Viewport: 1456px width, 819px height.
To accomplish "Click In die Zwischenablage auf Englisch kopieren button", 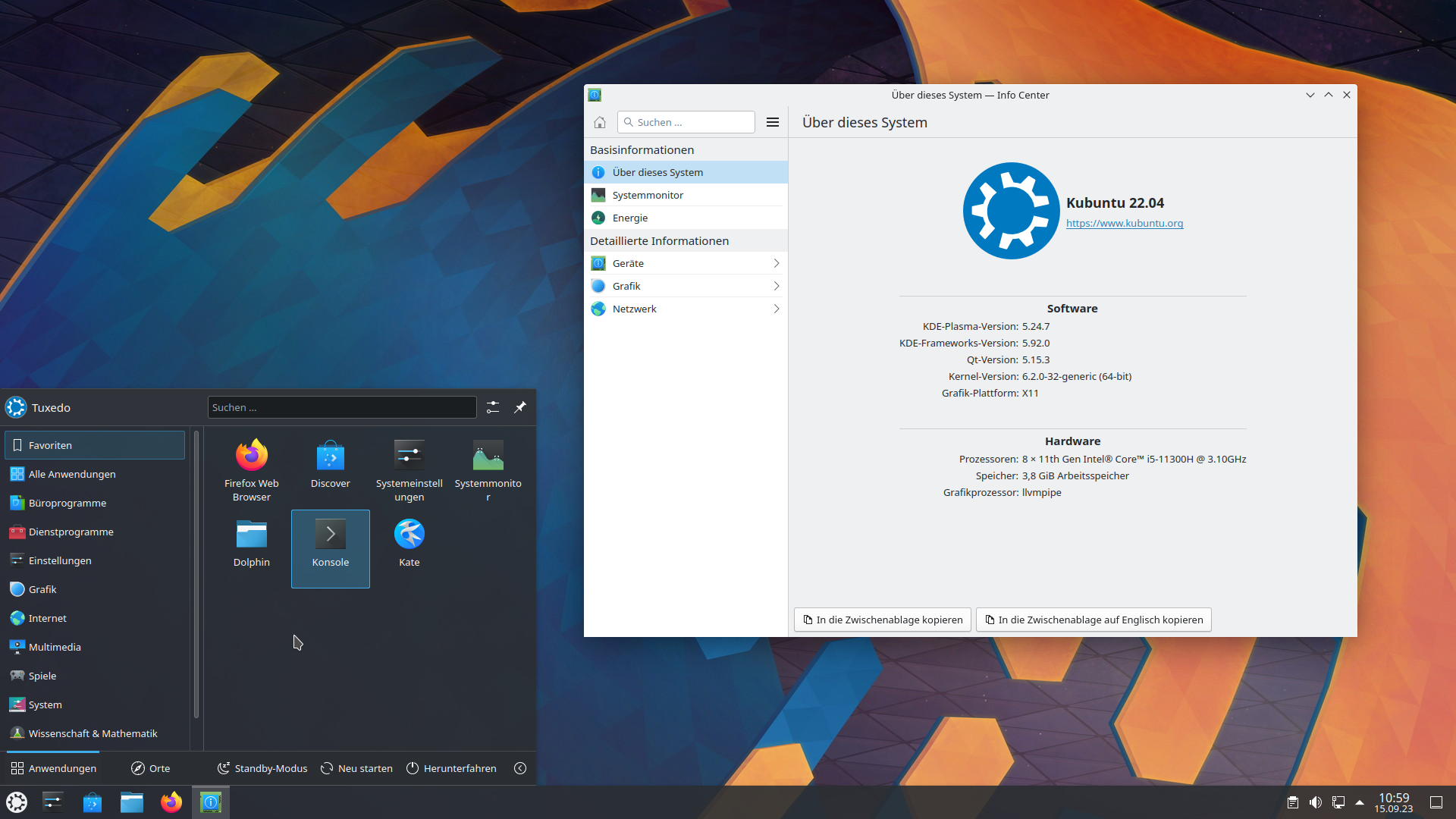I will (1093, 619).
